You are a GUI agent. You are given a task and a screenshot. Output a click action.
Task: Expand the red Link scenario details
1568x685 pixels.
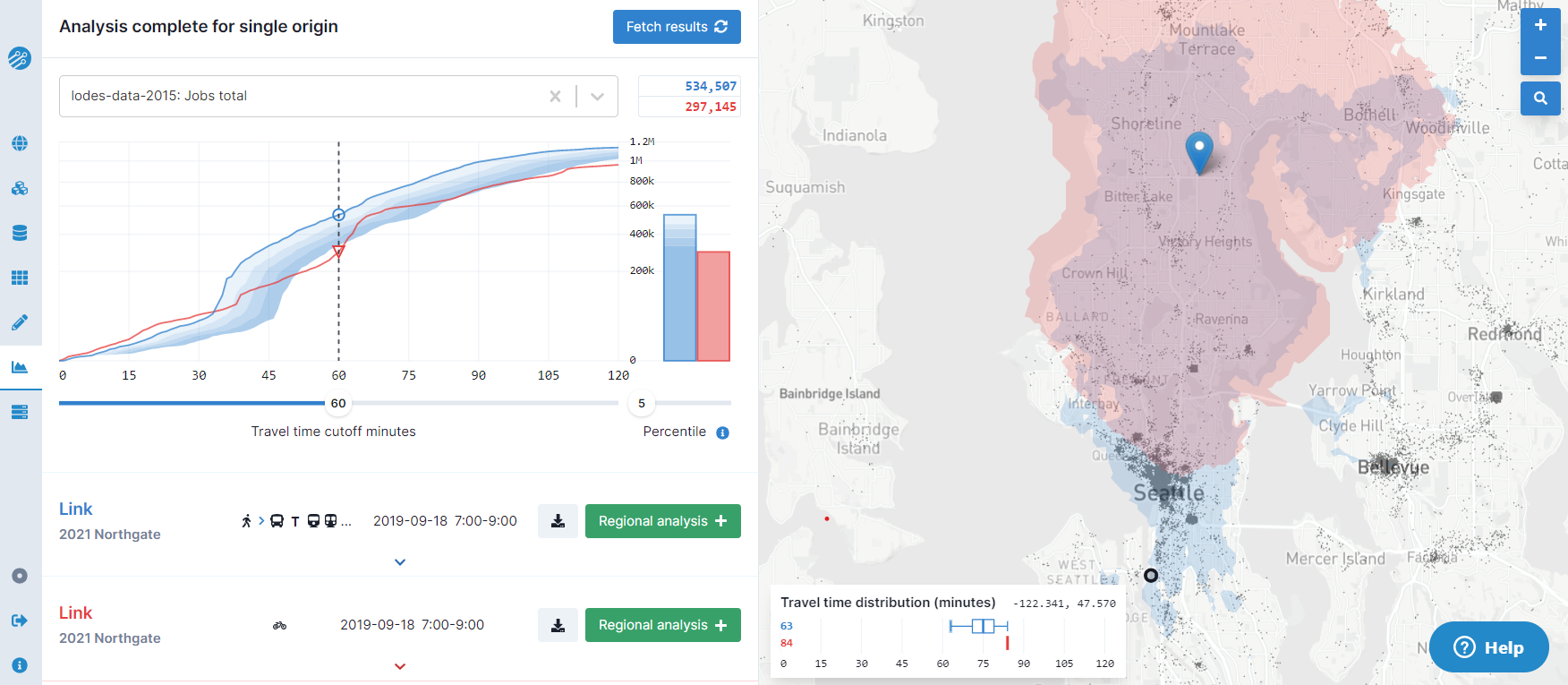coord(400,666)
